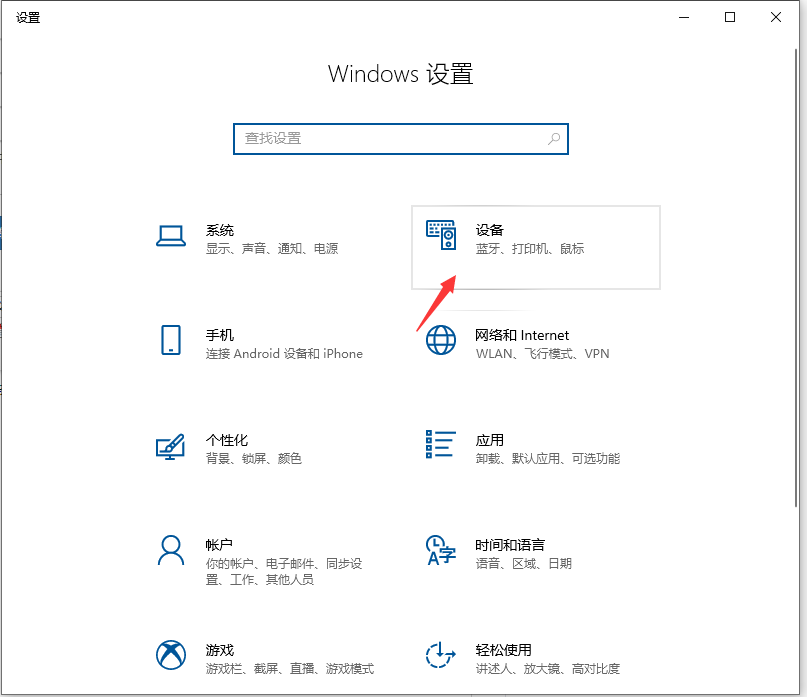Click the magnifier icon in the search box
The height and width of the screenshot is (697, 807).
tap(554, 139)
